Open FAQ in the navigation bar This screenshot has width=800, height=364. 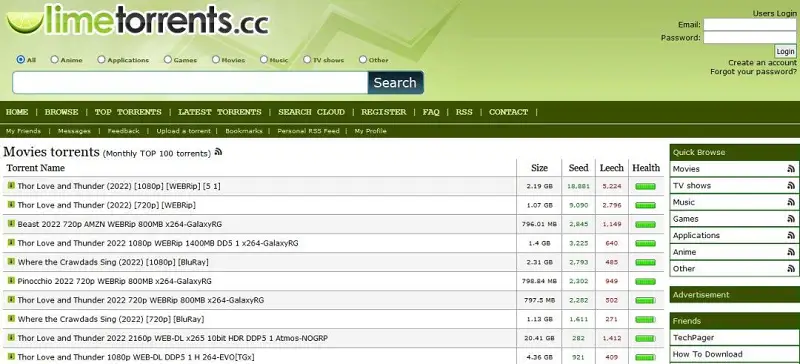click(x=431, y=112)
